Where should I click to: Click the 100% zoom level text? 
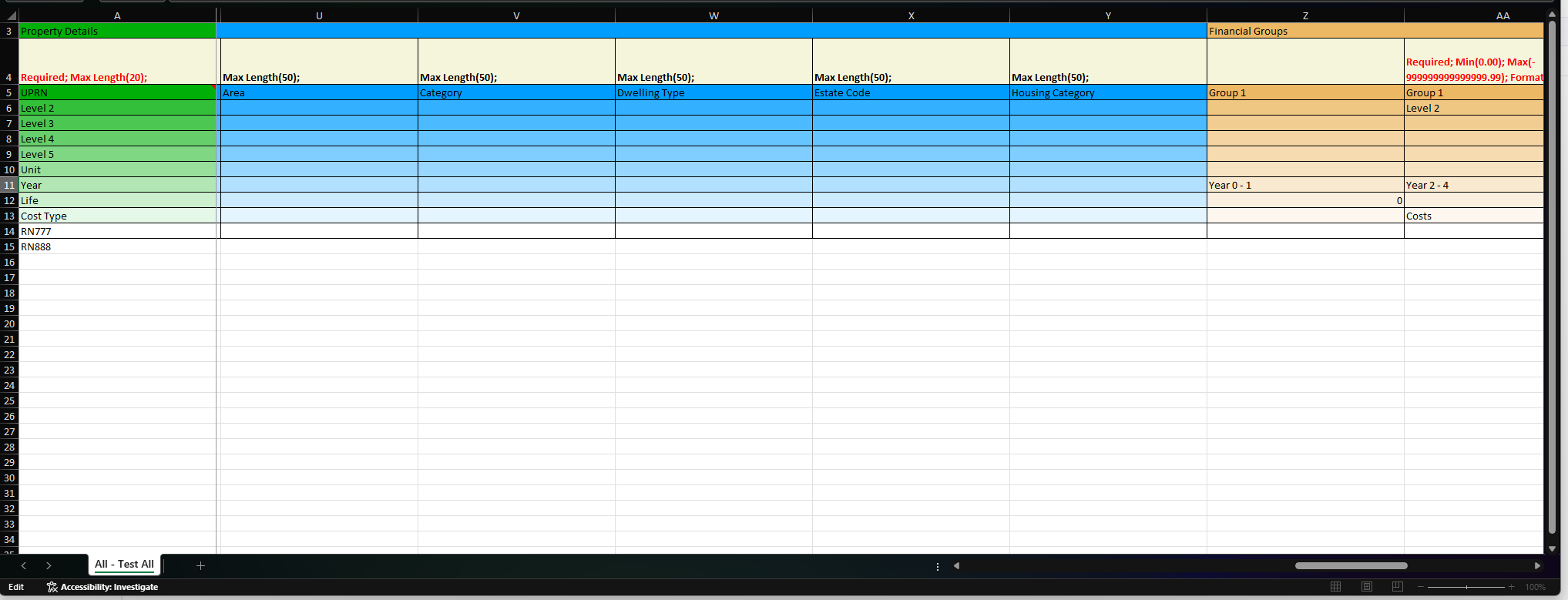point(1535,587)
